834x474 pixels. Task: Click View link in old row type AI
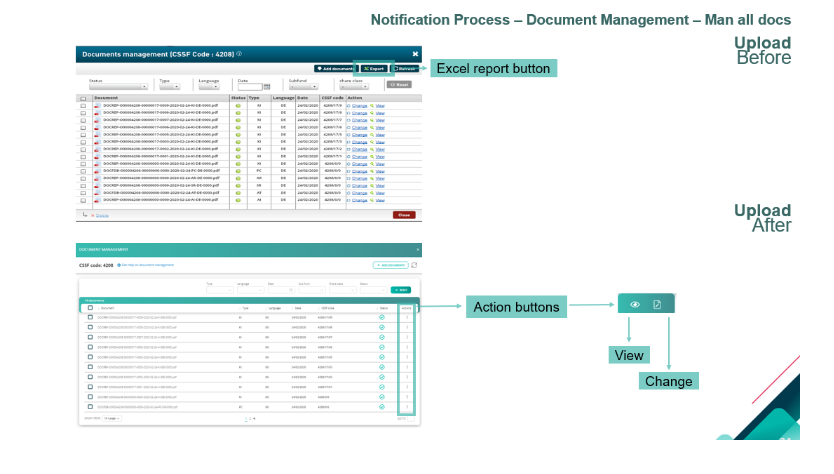click(380, 201)
